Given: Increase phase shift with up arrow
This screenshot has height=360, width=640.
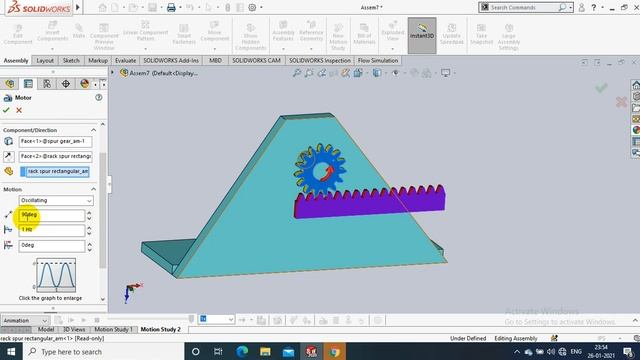Looking at the screenshot, I should coord(89,243).
